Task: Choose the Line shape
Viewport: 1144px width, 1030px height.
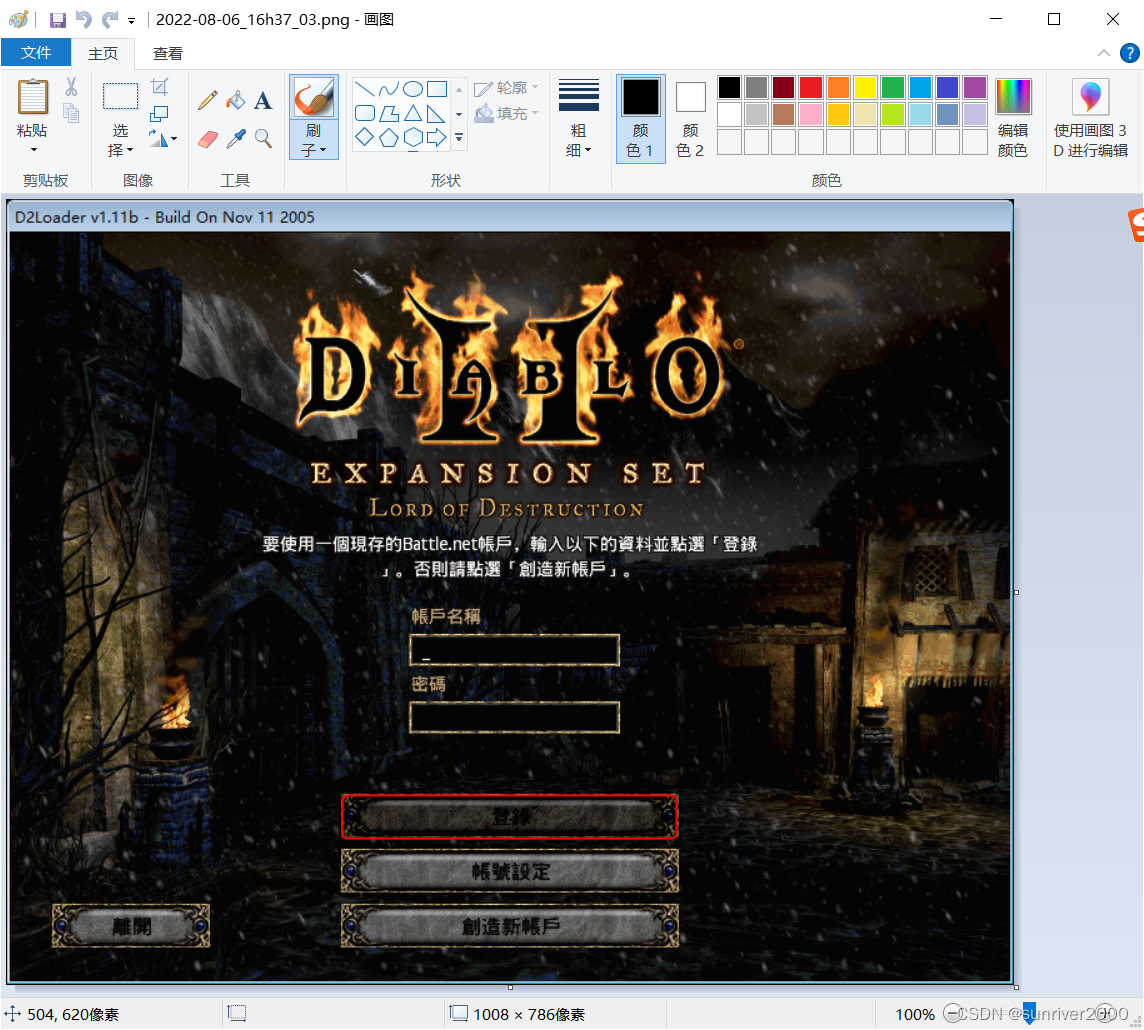Action: click(x=365, y=89)
